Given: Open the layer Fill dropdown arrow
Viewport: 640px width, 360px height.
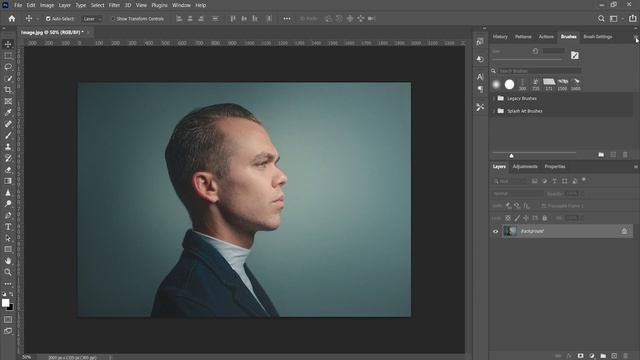Looking at the screenshot, I should click(x=582, y=218).
